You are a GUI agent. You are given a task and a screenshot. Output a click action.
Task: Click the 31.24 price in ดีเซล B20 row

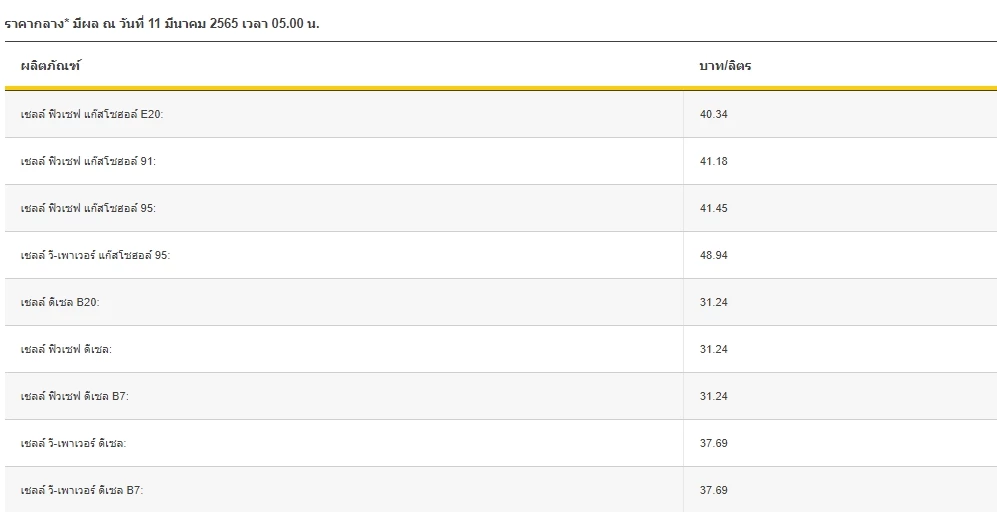(713, 303)
